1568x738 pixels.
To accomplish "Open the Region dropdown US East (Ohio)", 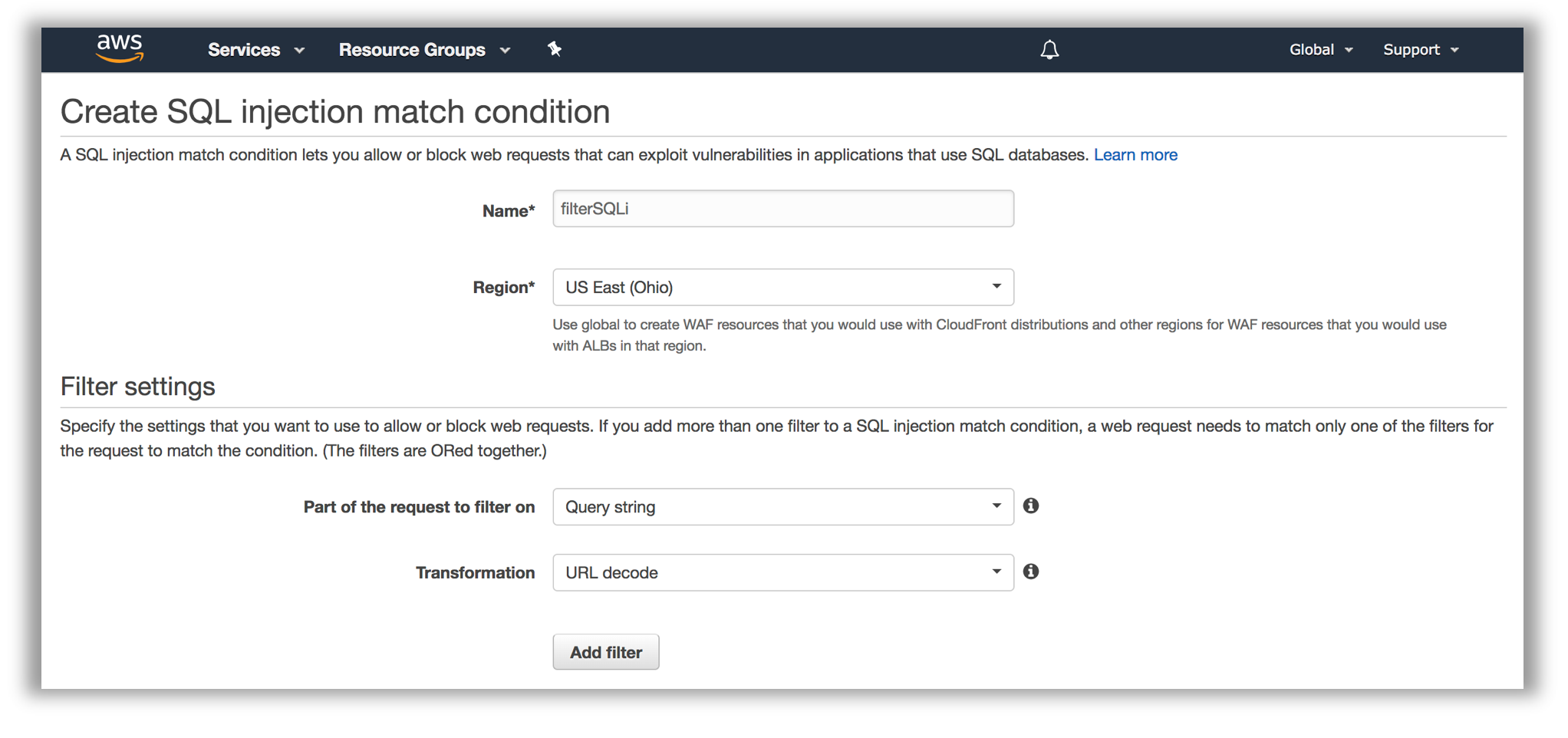I will tap(783, 287).
